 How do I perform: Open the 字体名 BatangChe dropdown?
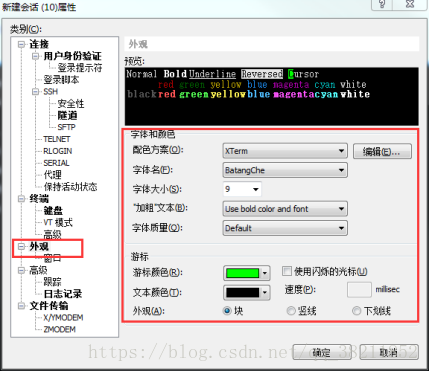pos(285,170)
